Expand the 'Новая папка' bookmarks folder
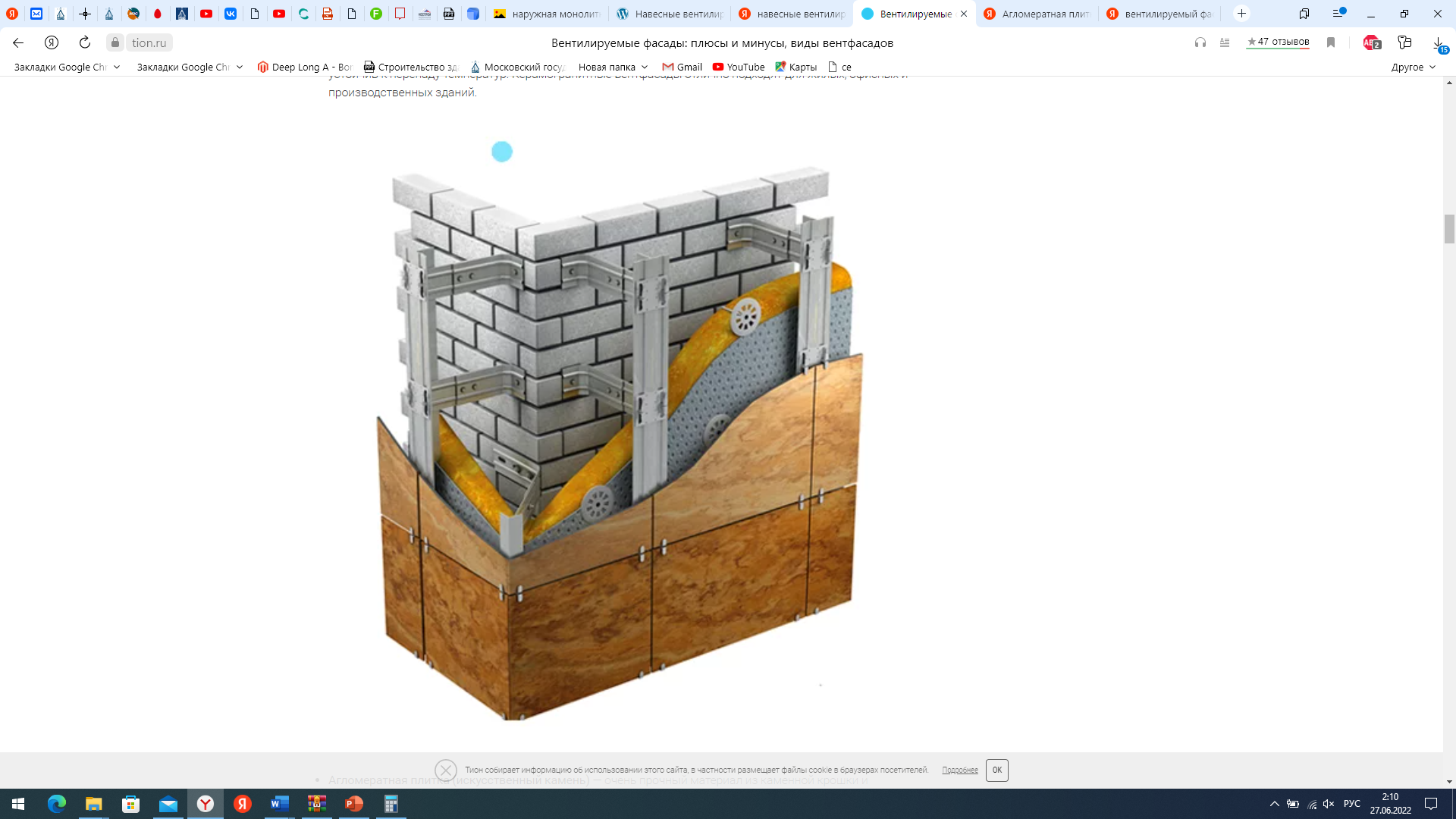 coord(613,67)
